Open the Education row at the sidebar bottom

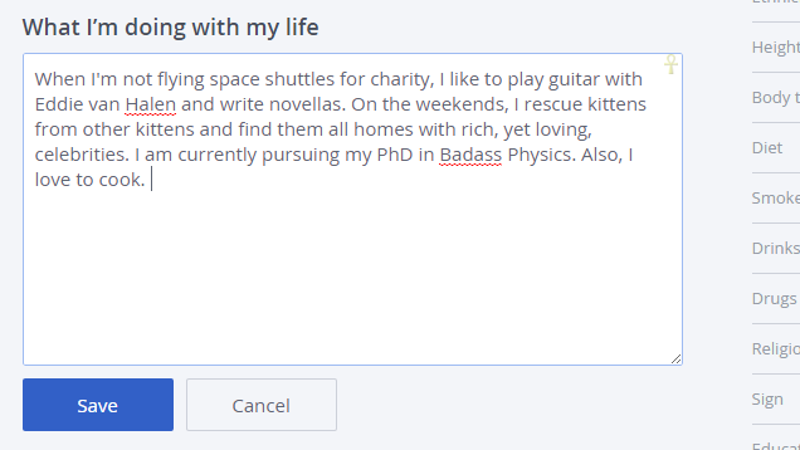coord(776,438)
